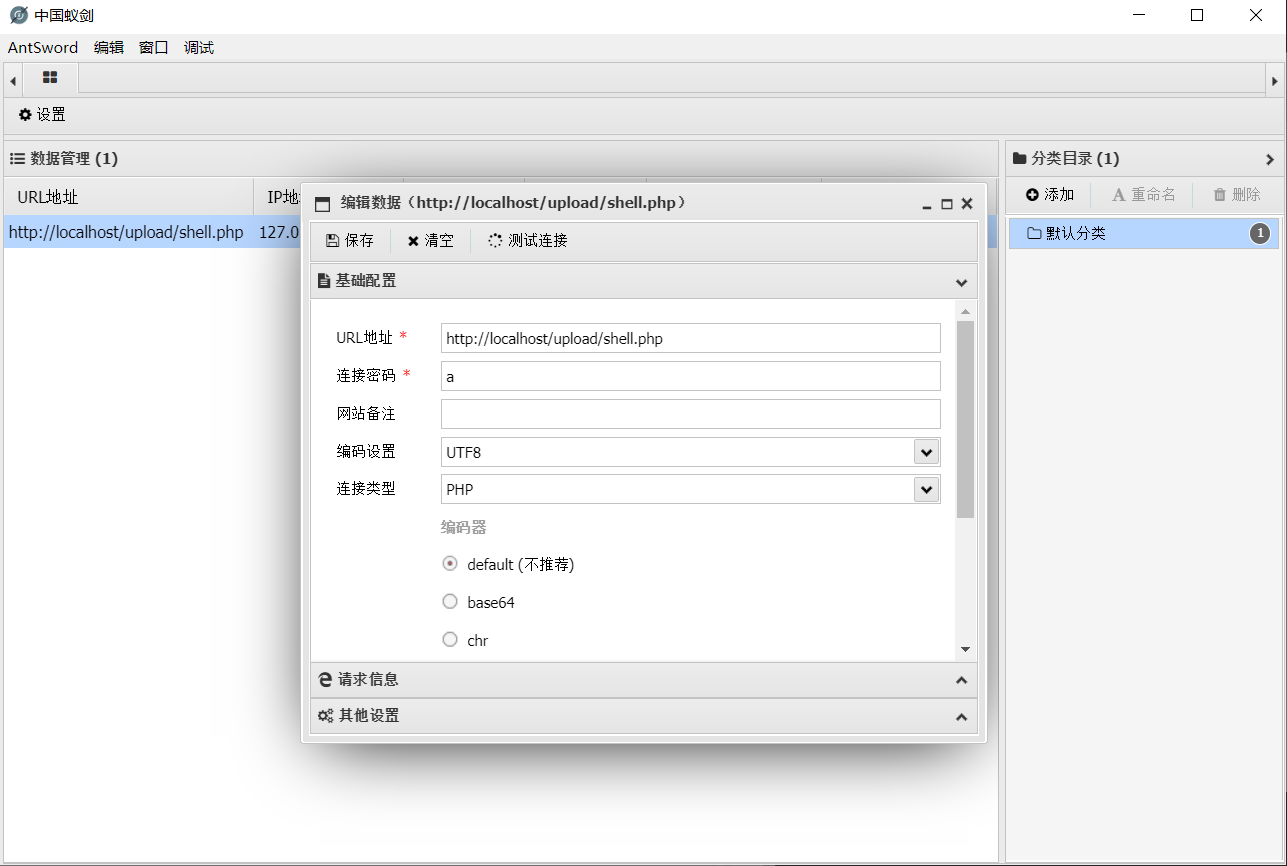Click the clear (清空) X icon

pos(413,241)
